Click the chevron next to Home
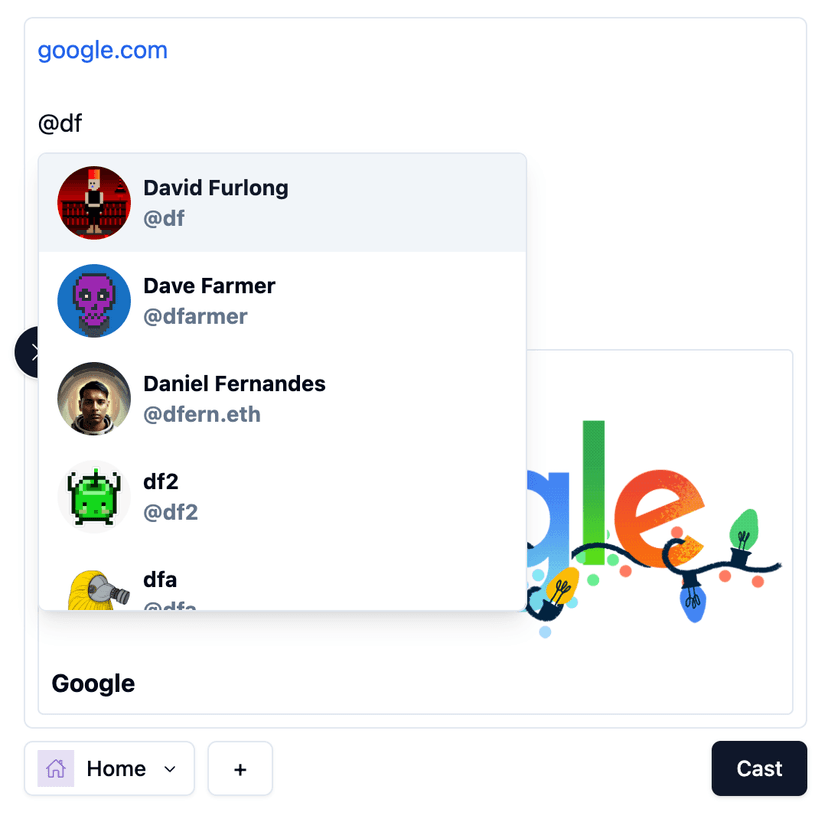 pos(170,769)
